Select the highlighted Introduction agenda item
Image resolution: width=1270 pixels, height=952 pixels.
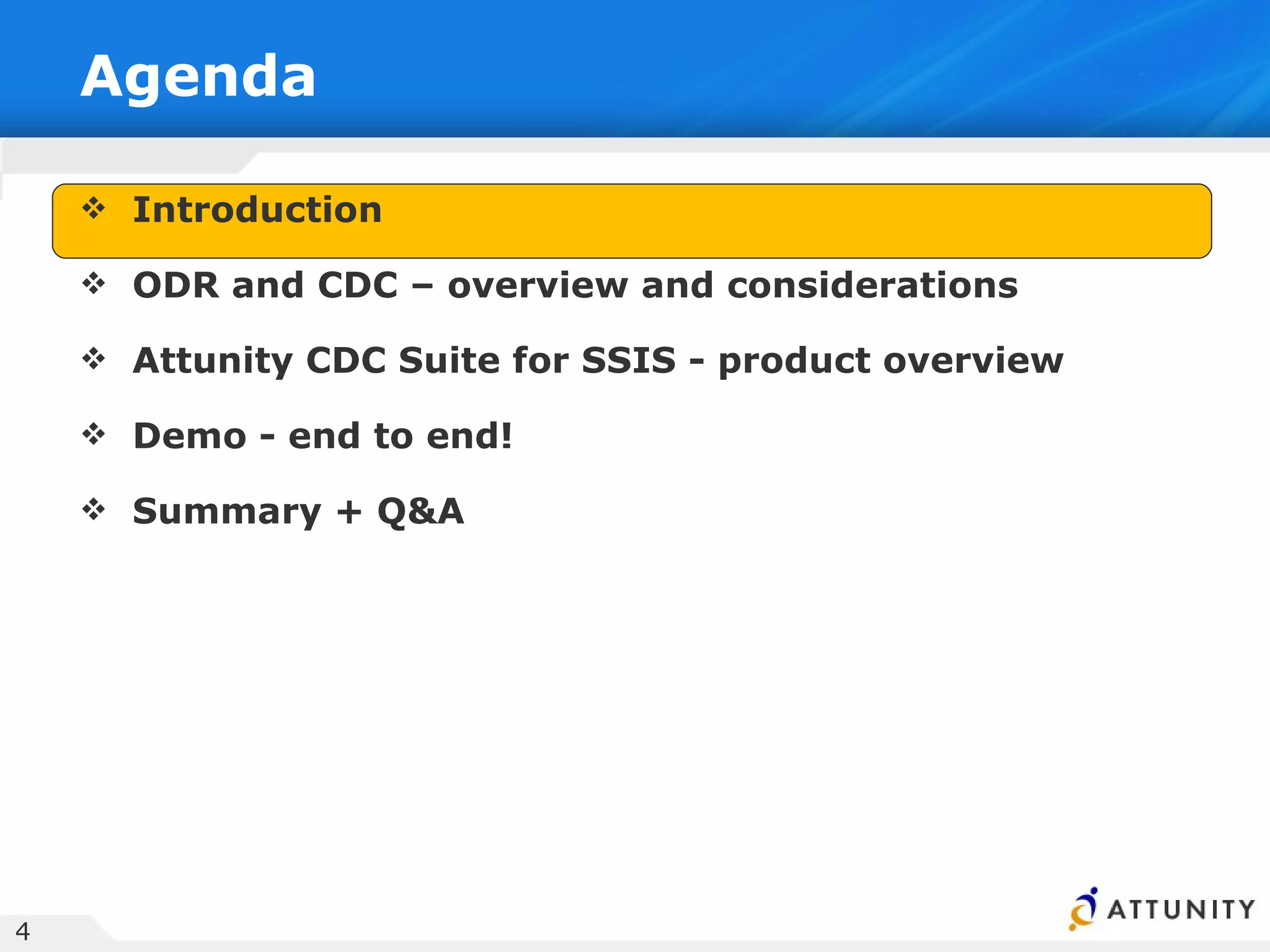click(632, 221)
